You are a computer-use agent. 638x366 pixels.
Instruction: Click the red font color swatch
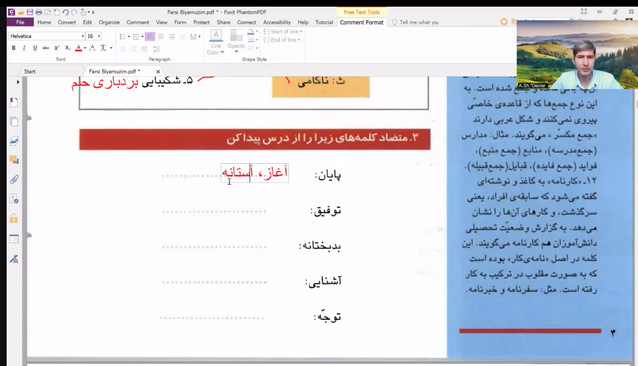point(79,48)
